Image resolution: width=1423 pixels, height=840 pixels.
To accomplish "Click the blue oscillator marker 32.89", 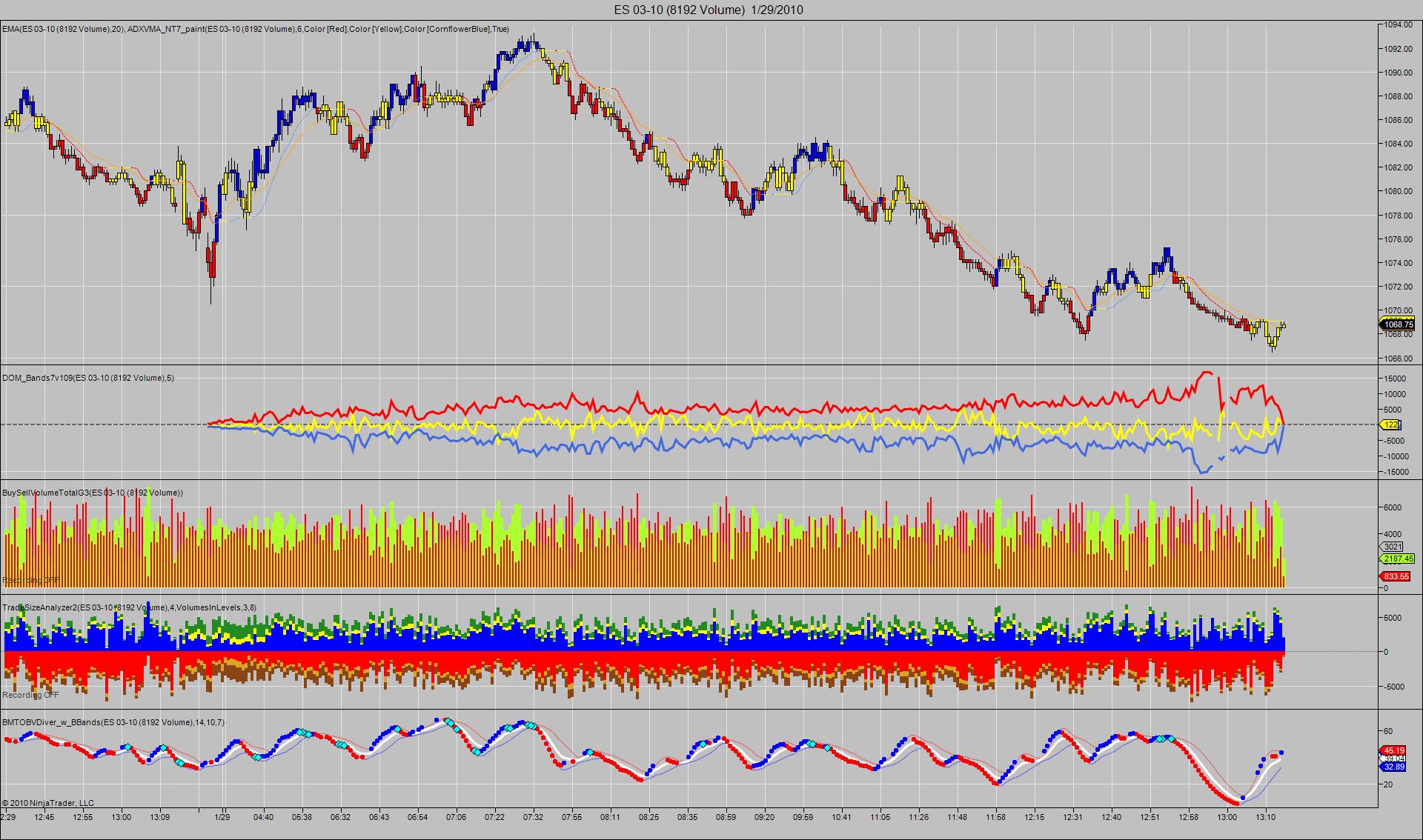I will (x=1394, y=767).
